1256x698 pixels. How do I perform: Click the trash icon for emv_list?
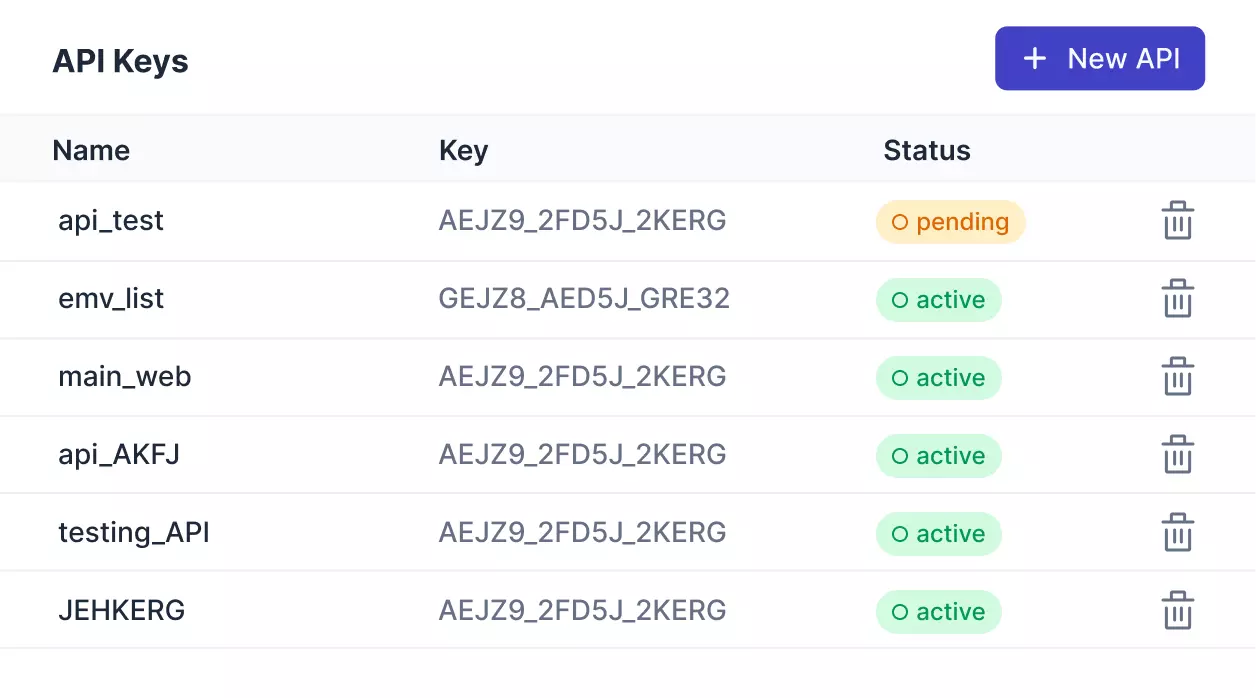point(1177,299)
